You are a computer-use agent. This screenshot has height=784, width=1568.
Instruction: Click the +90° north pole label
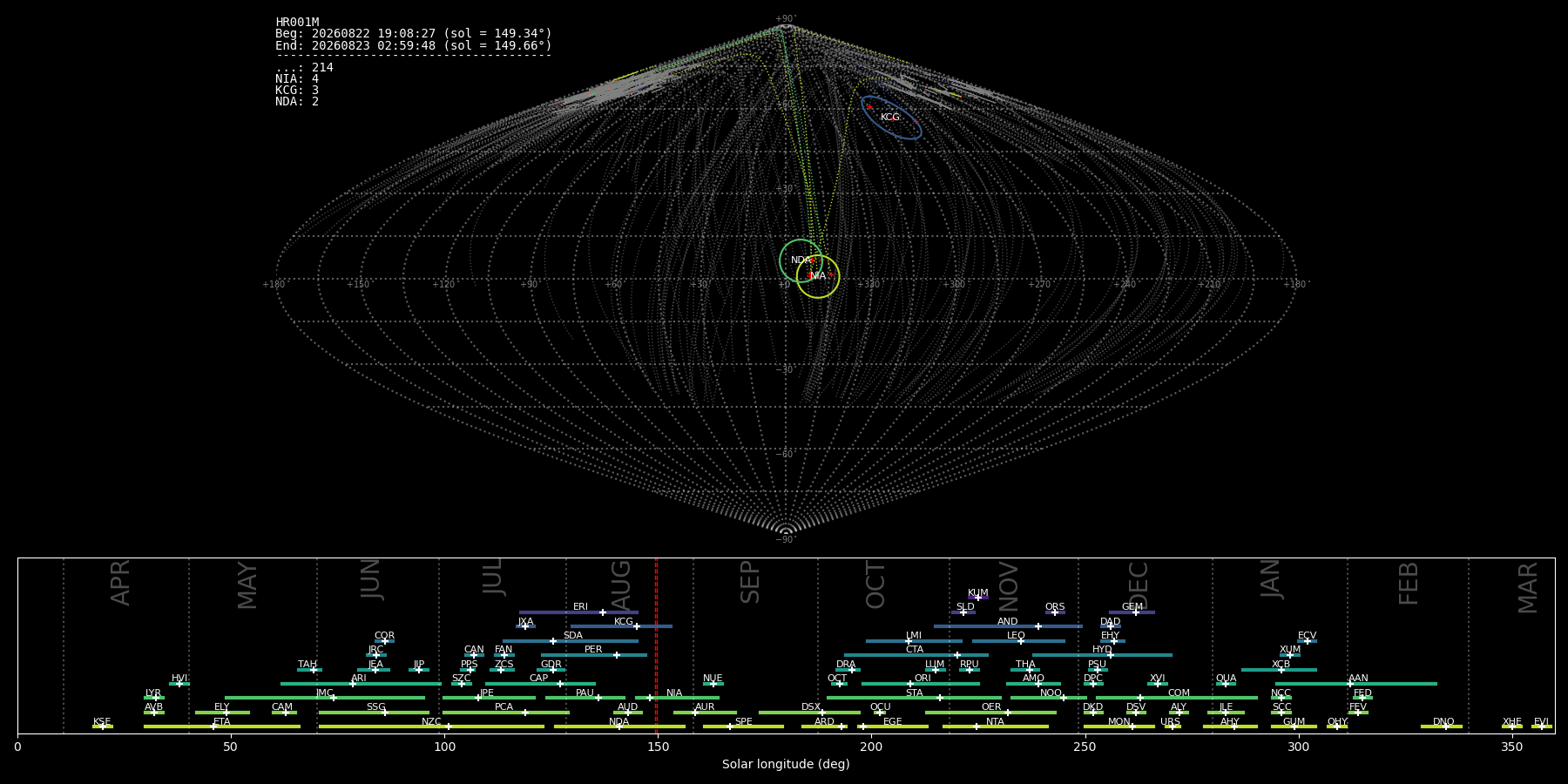[786, 19]
